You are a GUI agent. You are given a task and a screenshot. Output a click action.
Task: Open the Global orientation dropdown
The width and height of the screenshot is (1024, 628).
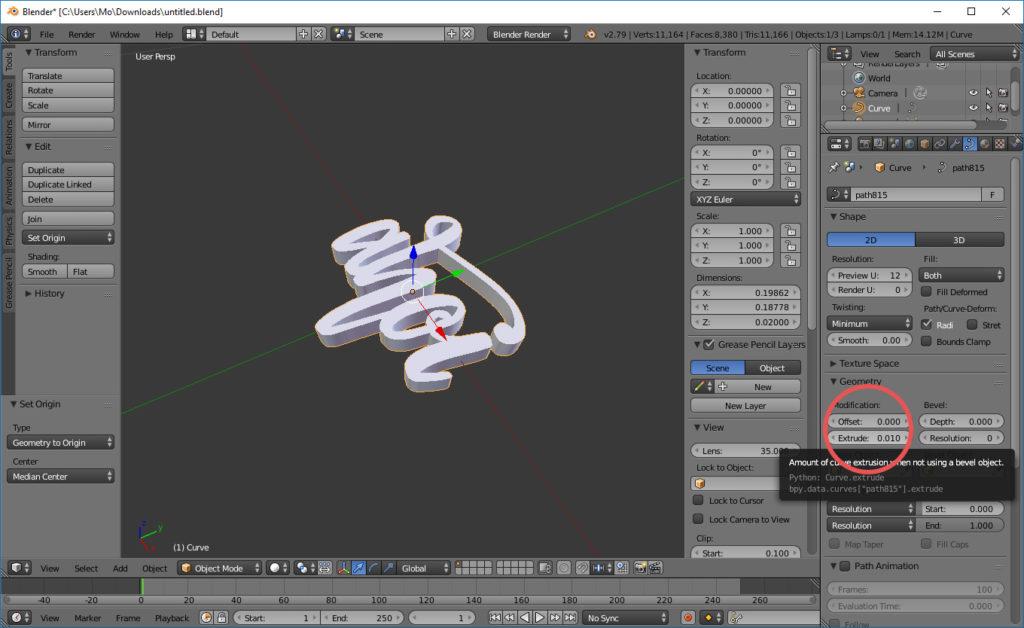(424, 568)
